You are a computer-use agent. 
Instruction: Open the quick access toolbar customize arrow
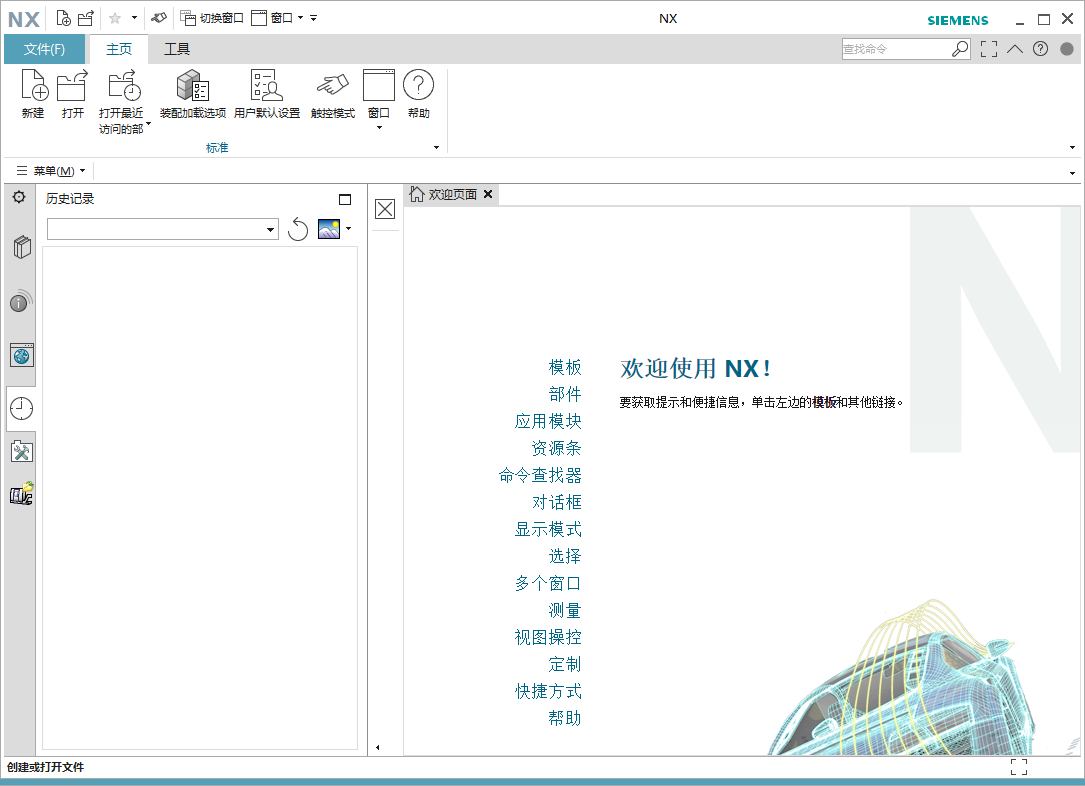[x=313, y=18]
